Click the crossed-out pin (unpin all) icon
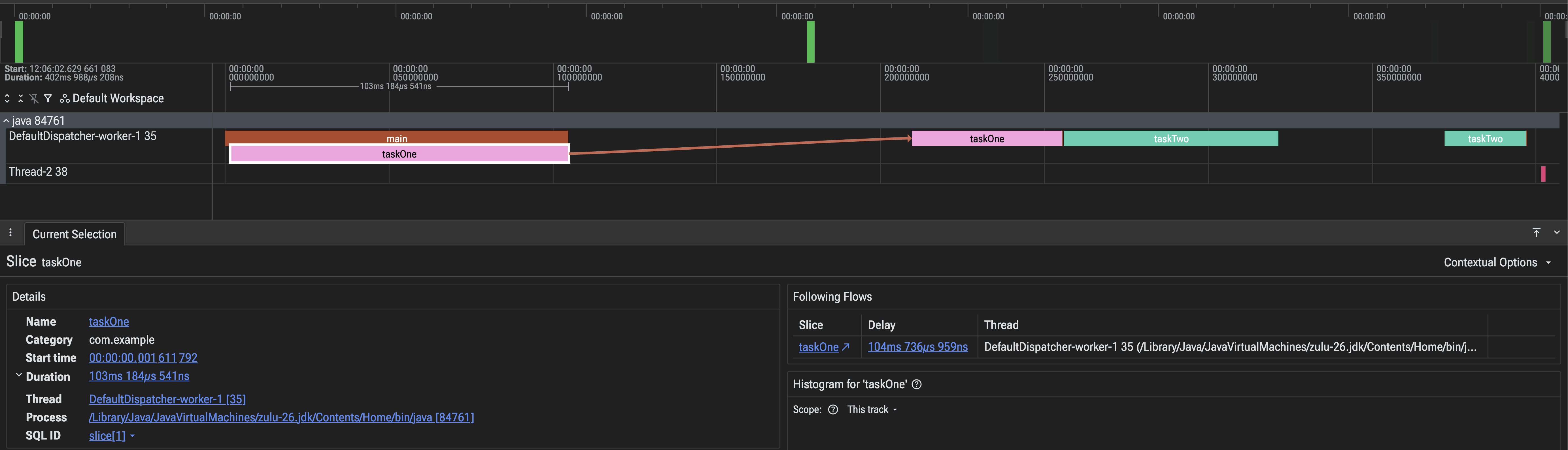Viewport: 1568px width, 450px height. pos(34,99)
